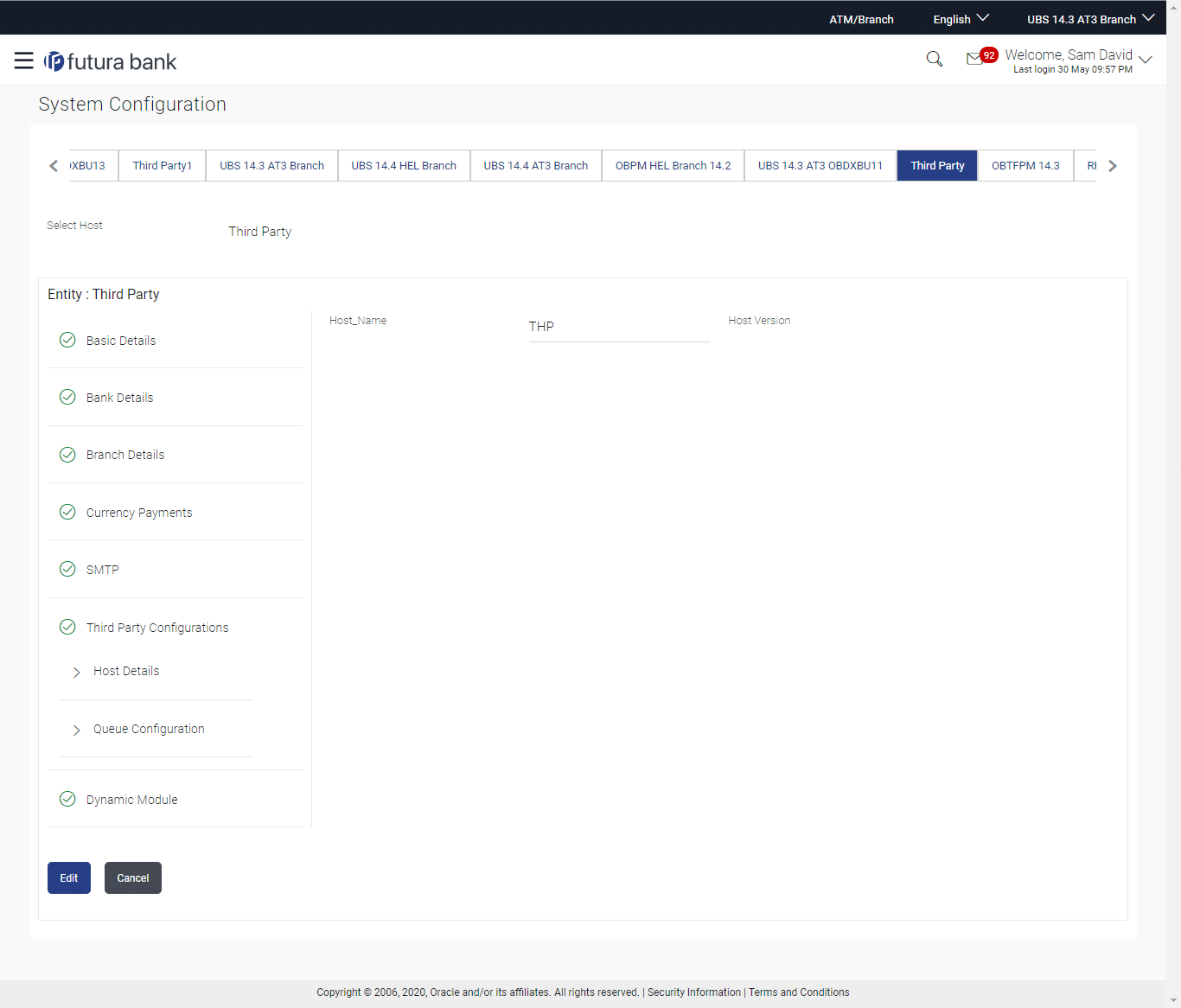Viewport: 1181px width, 1008px height.
Task: Switch to the UBS 14.3 AT3 OBDXBU11 tab
Action: (820, 165)
